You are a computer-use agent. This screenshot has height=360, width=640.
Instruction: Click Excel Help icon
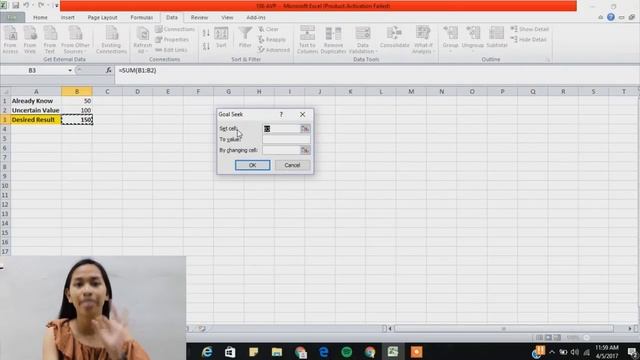tap(611, 17)
